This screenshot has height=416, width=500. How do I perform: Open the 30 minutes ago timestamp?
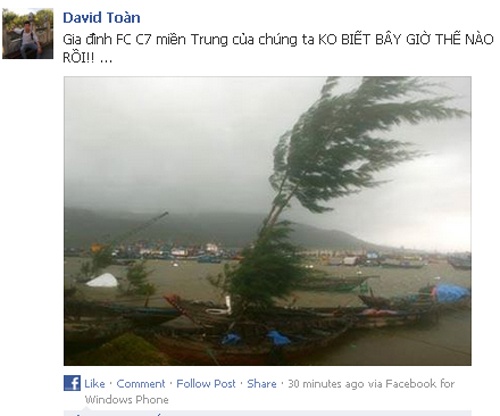click(x=326, y=384)
